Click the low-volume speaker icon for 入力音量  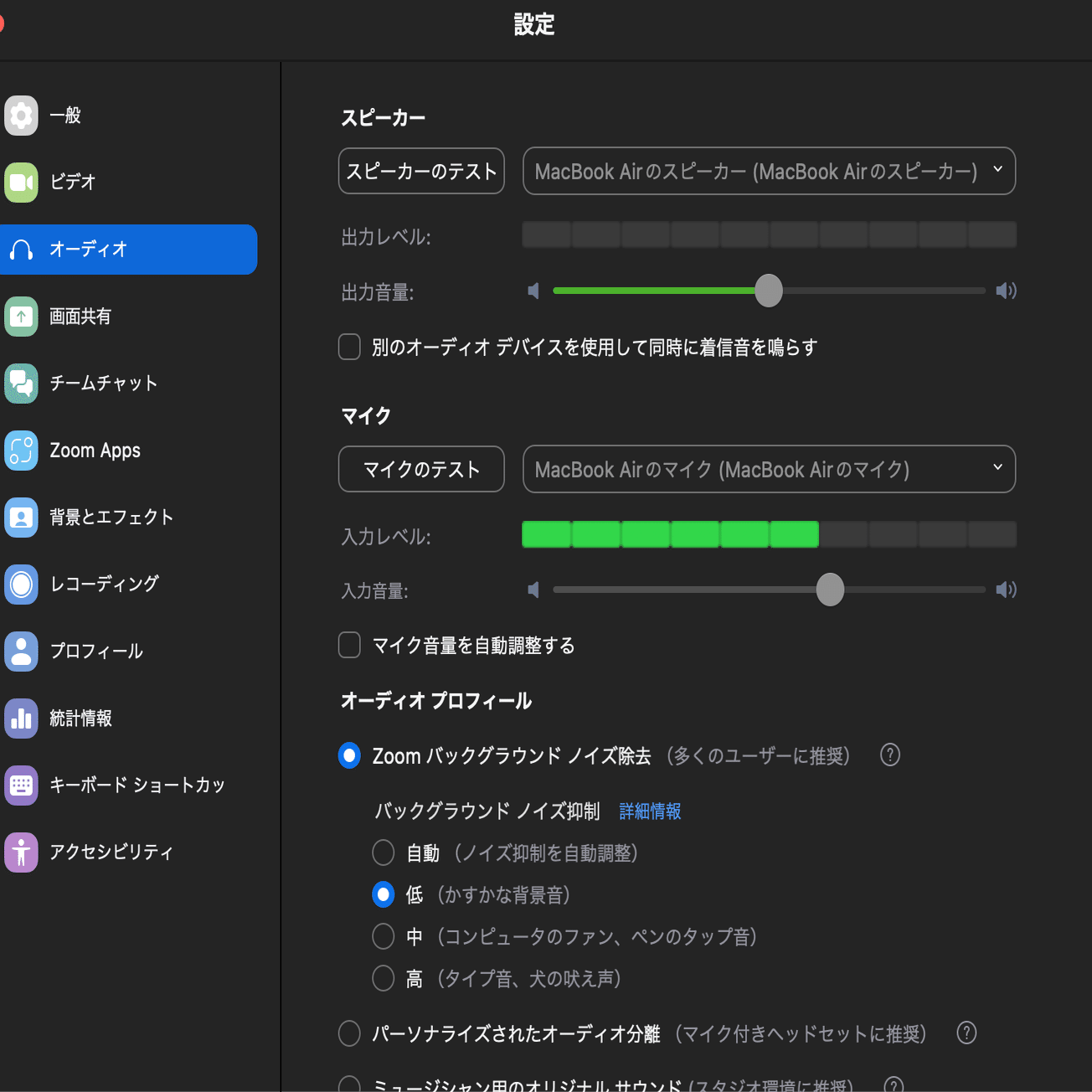(x=533, y=590)
